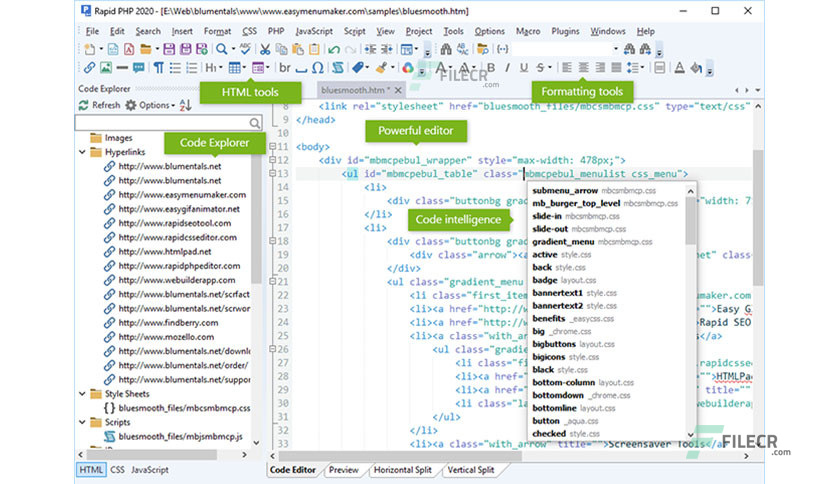Insert a horizontal rule icon
This screenshot has width=836, height=484.
click(x=122, y=68)
